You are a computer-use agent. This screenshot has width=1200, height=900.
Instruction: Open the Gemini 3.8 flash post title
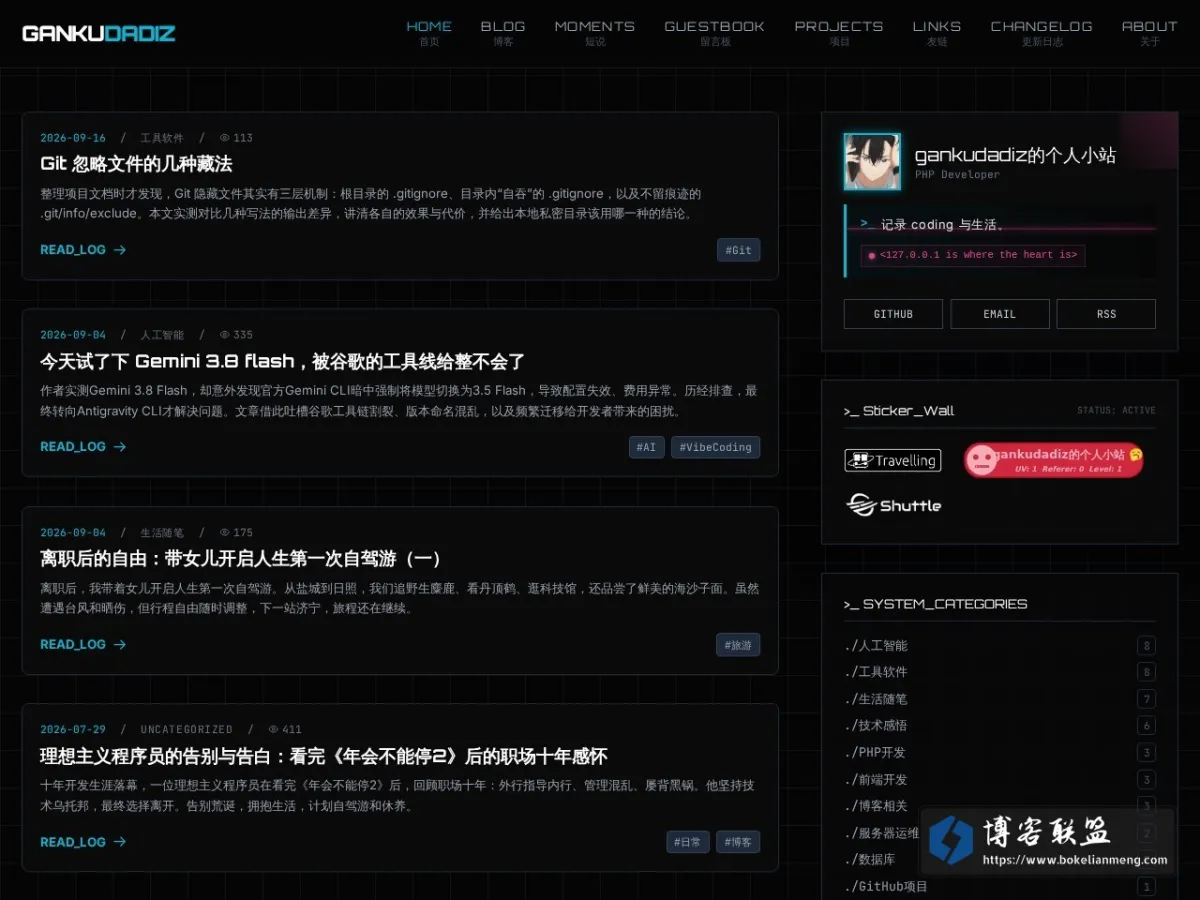pos(282,361)
